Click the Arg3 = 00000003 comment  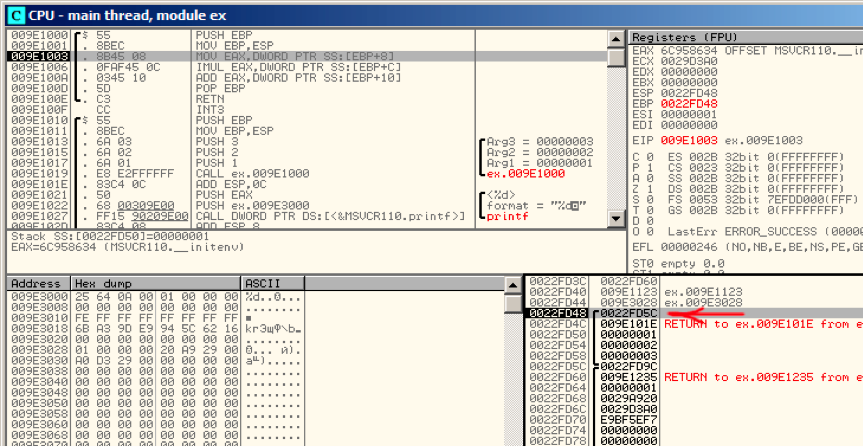coord(540,141)
